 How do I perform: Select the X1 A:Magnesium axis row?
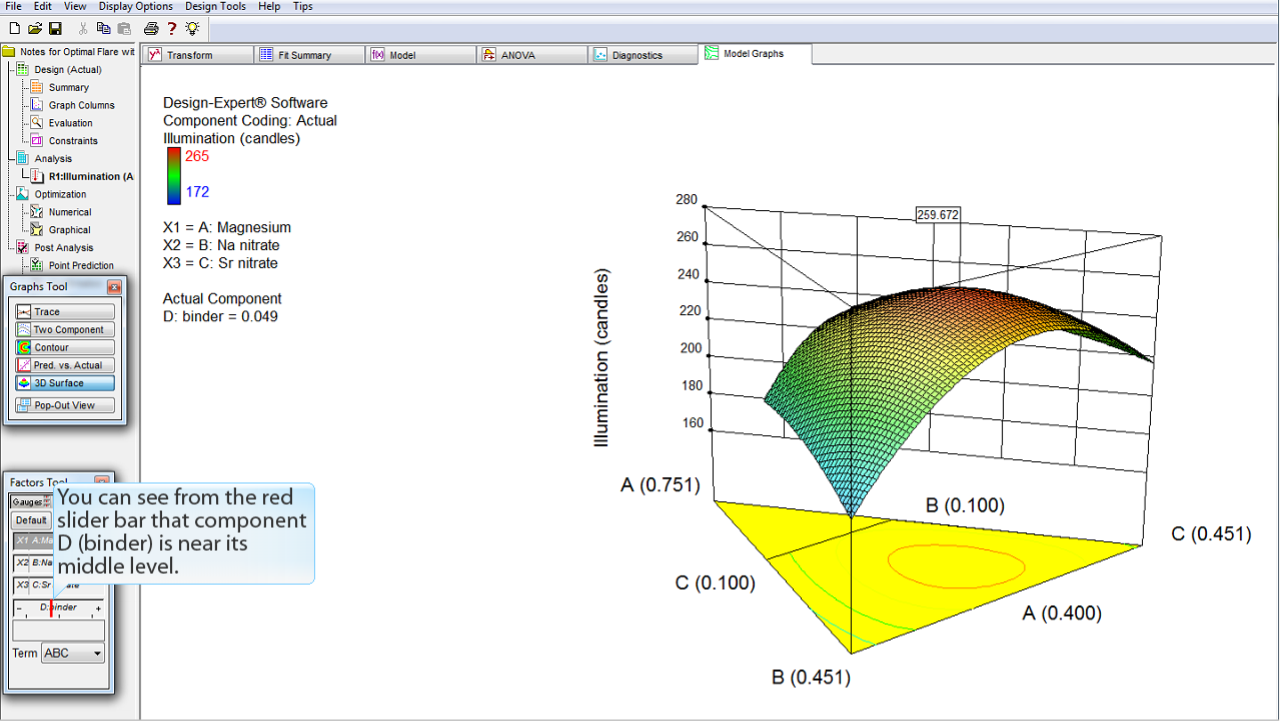pyautogui.click(x=33, y=540)
